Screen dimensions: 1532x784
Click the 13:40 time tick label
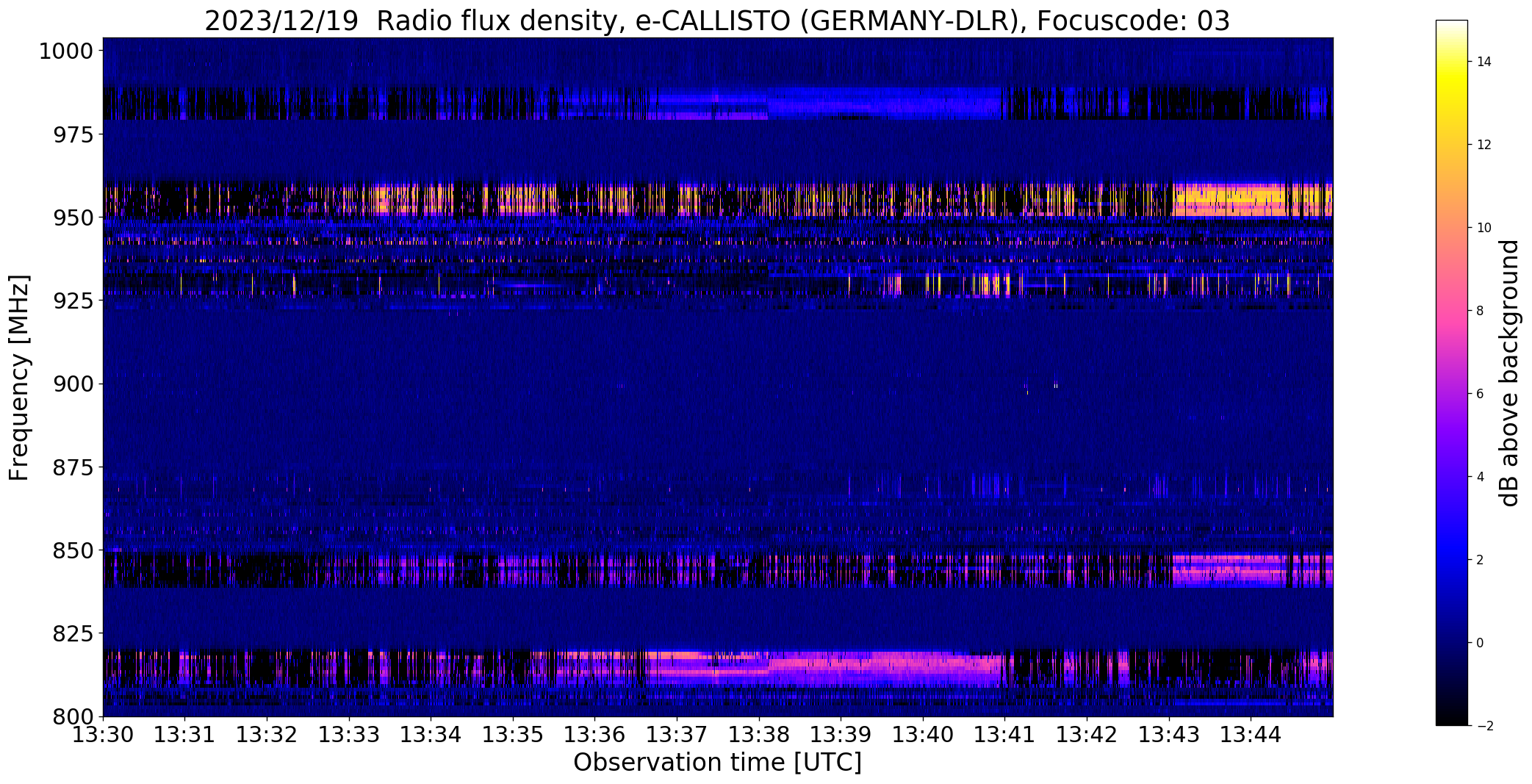pos(923,734)
